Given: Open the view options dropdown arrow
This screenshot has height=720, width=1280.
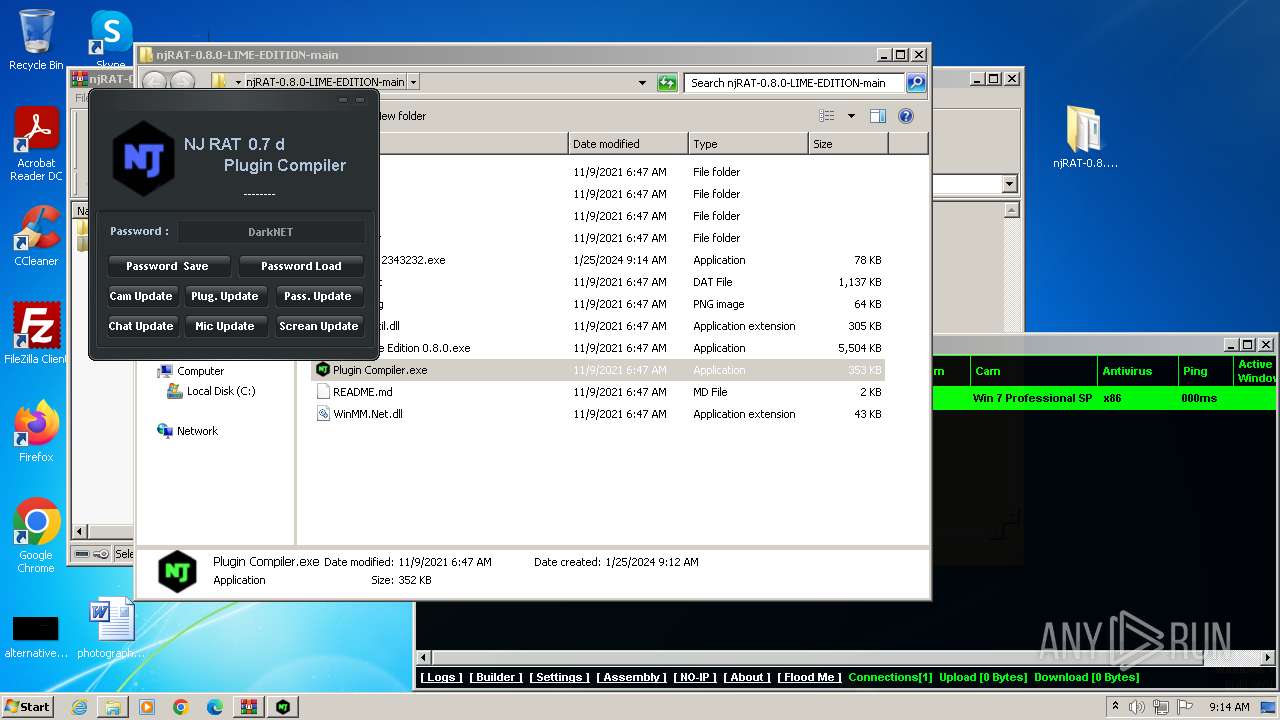Looking at the screenshot, I should pos(851,116).
